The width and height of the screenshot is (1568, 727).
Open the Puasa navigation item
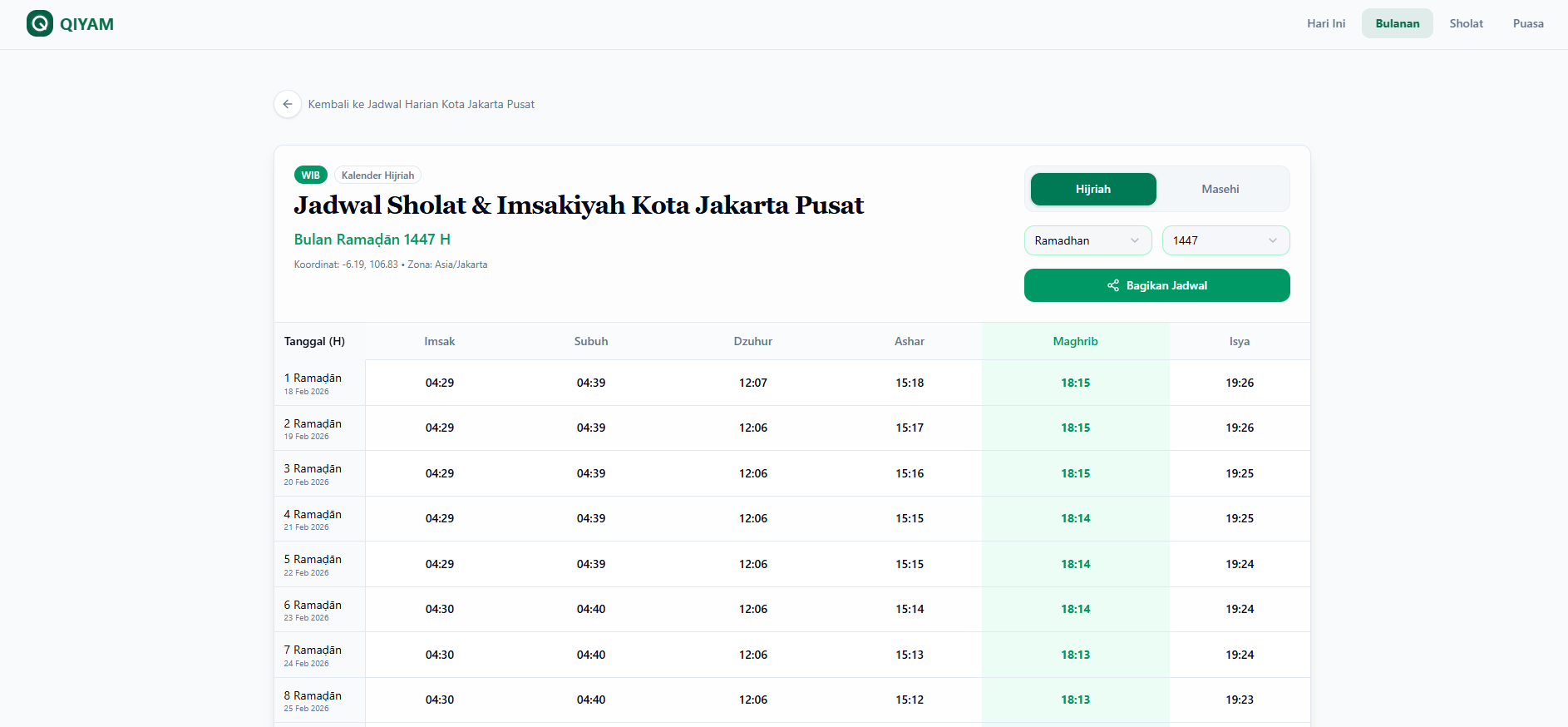1527,23
